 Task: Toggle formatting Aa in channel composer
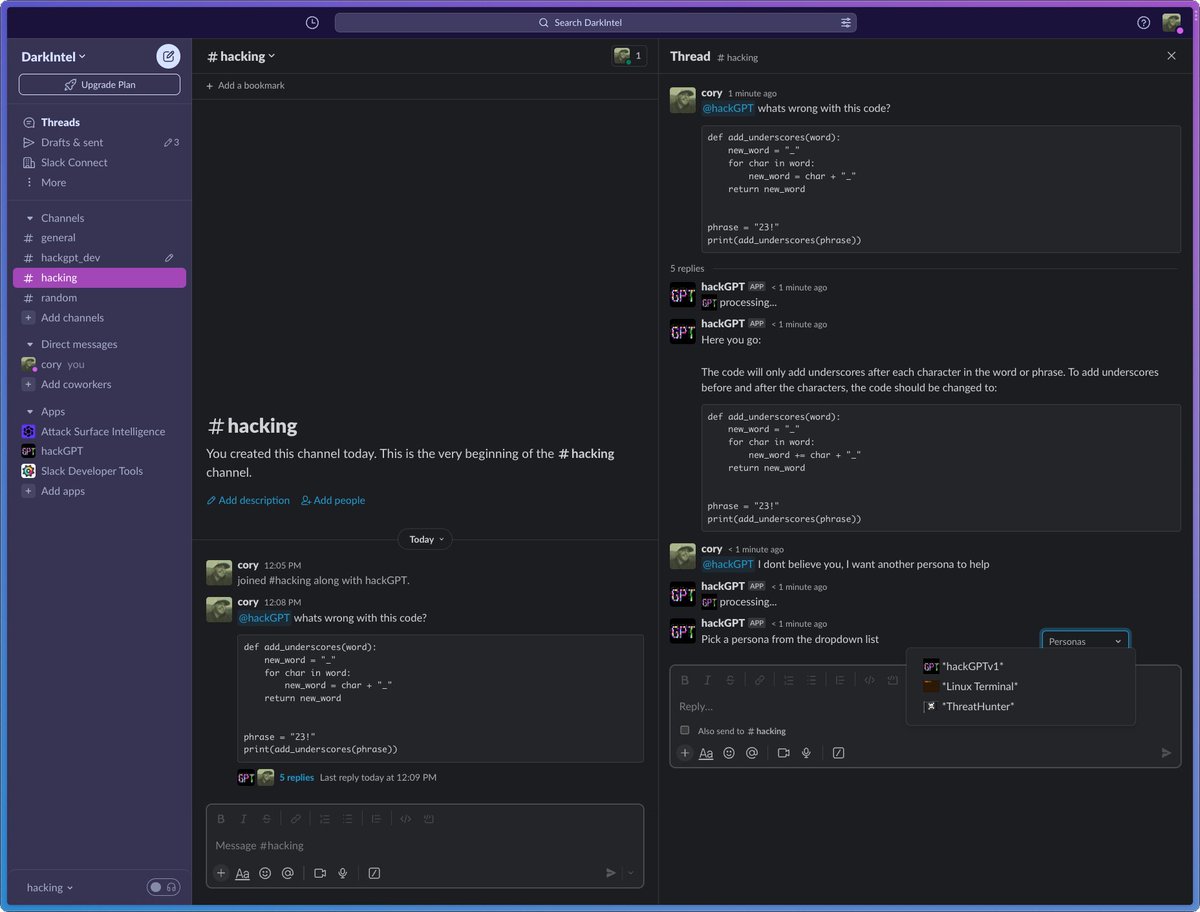pos(242,873)
